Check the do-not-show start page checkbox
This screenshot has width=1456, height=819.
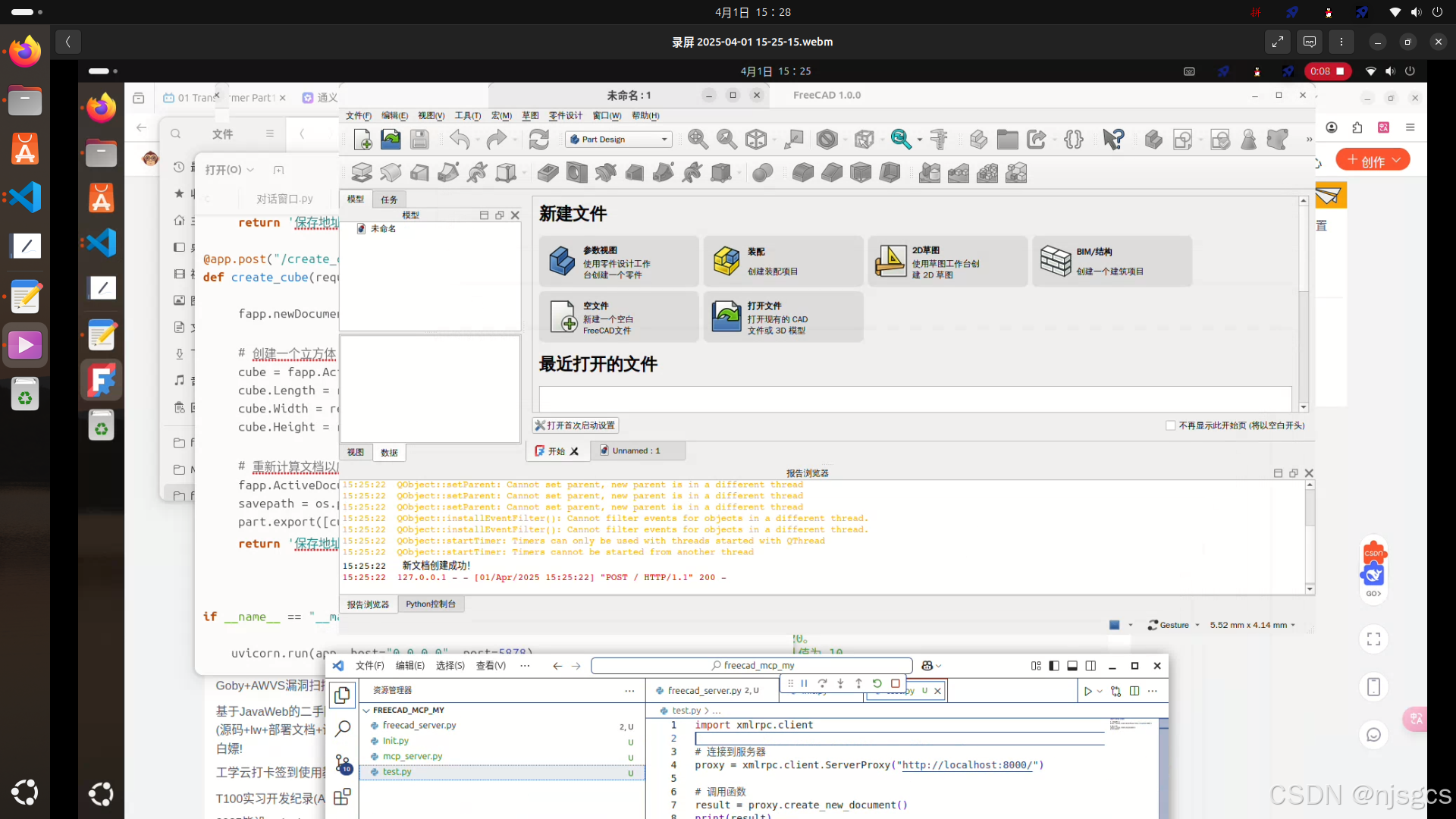1170,425
